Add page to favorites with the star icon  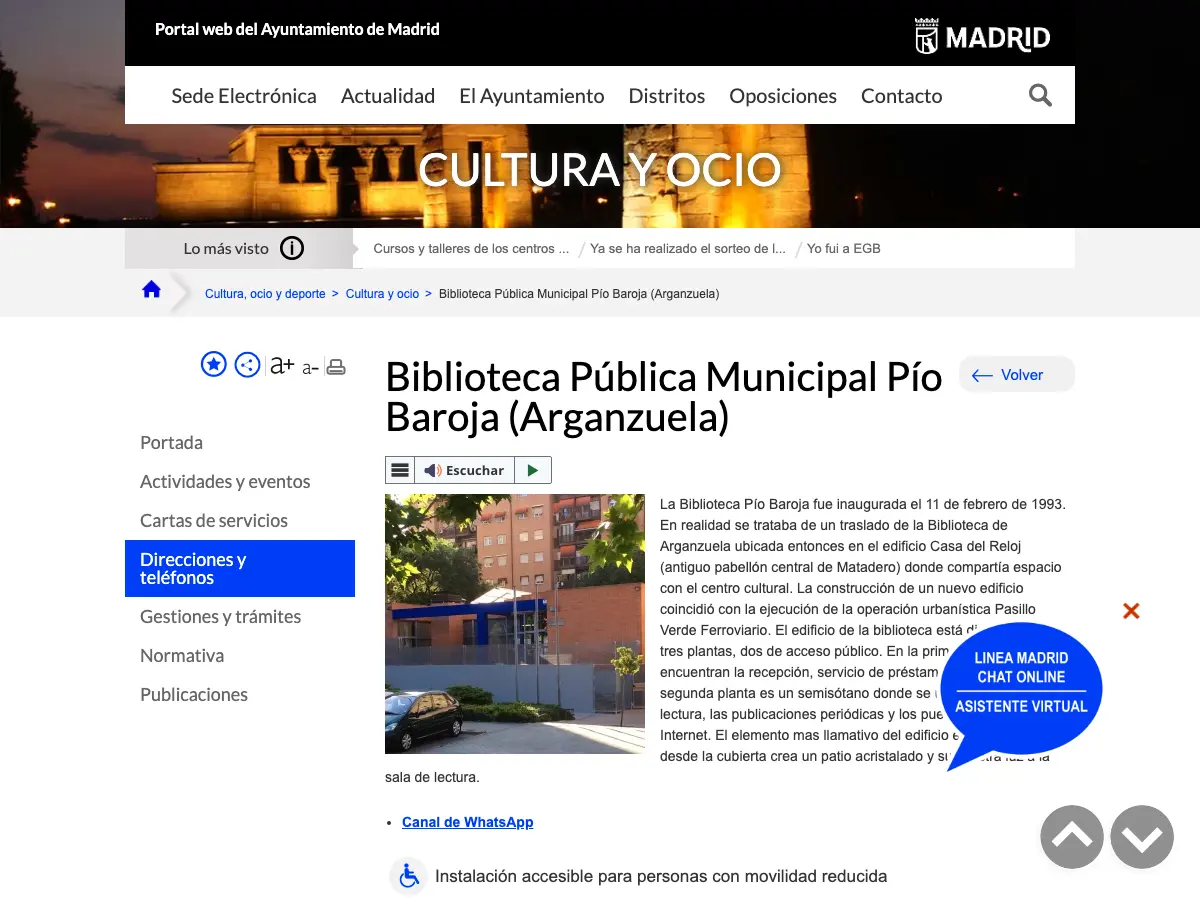point(214,365)
